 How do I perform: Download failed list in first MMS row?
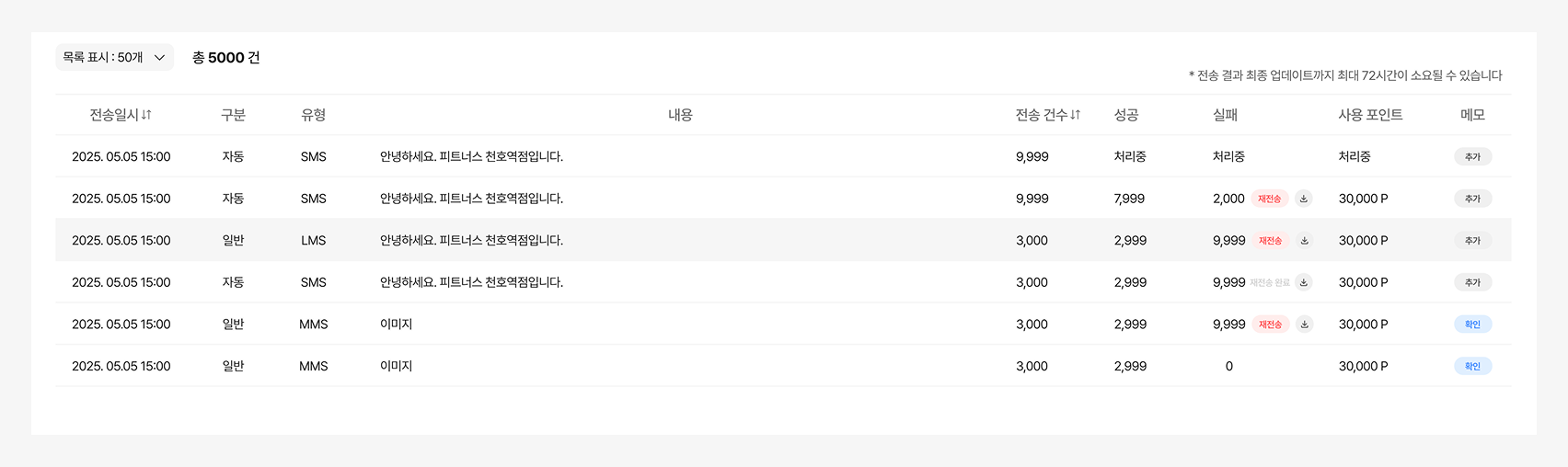coord(1304,325)
